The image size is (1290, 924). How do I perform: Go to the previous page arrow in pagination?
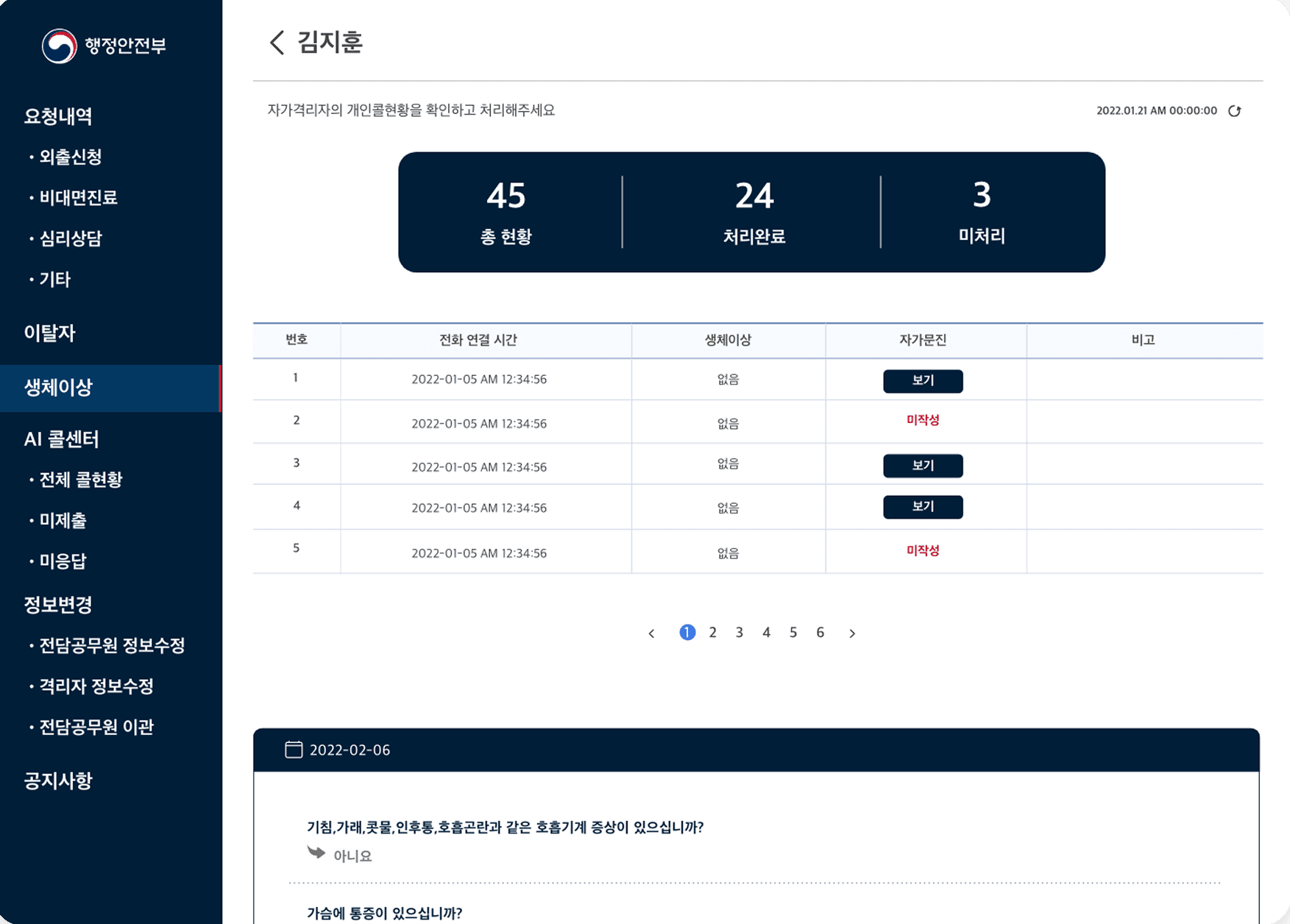651,633
